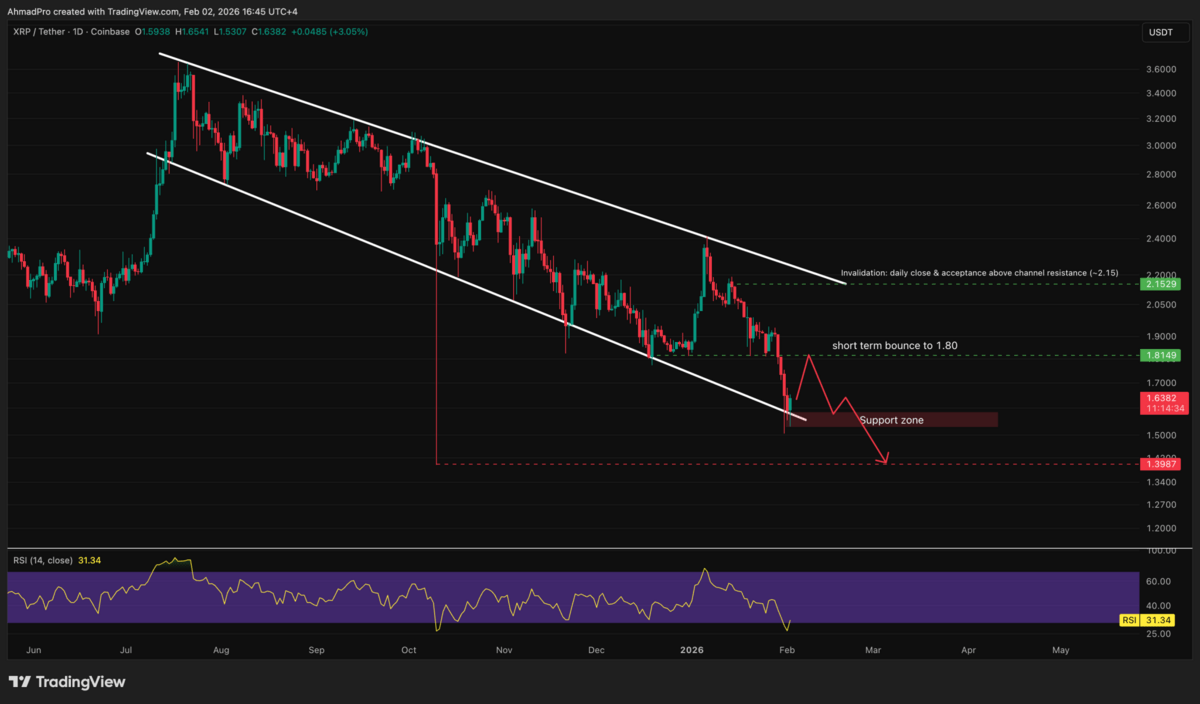
Task: Click the 3.6000 value on the price scale
Action: 1160,69
